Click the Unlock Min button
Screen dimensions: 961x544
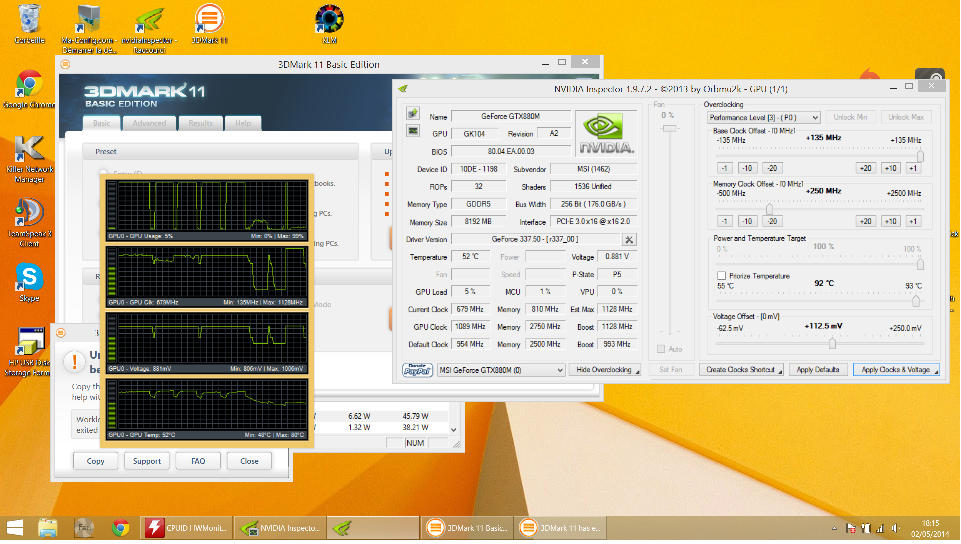pyautogui.click(x=850, y=118)
